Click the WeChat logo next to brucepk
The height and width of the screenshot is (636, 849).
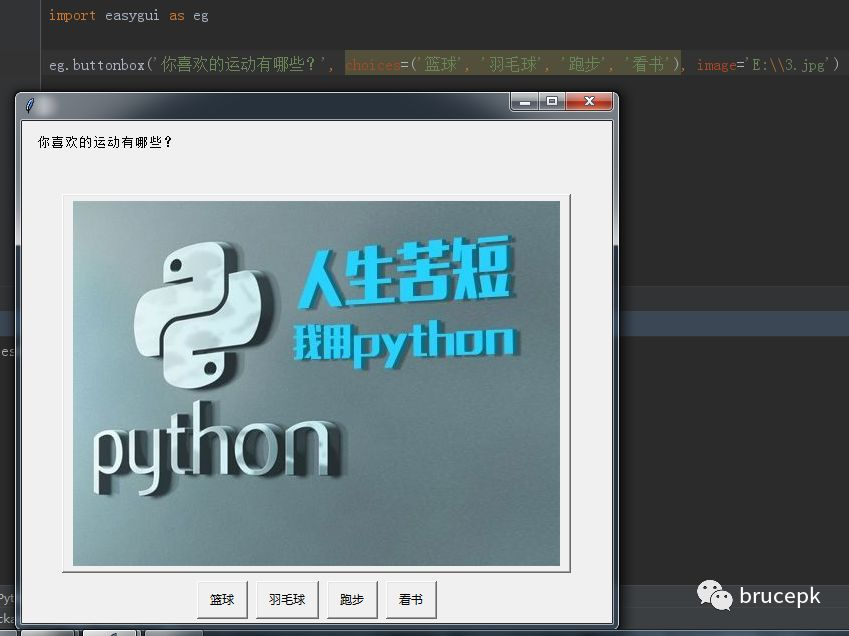tap(713, 596)
